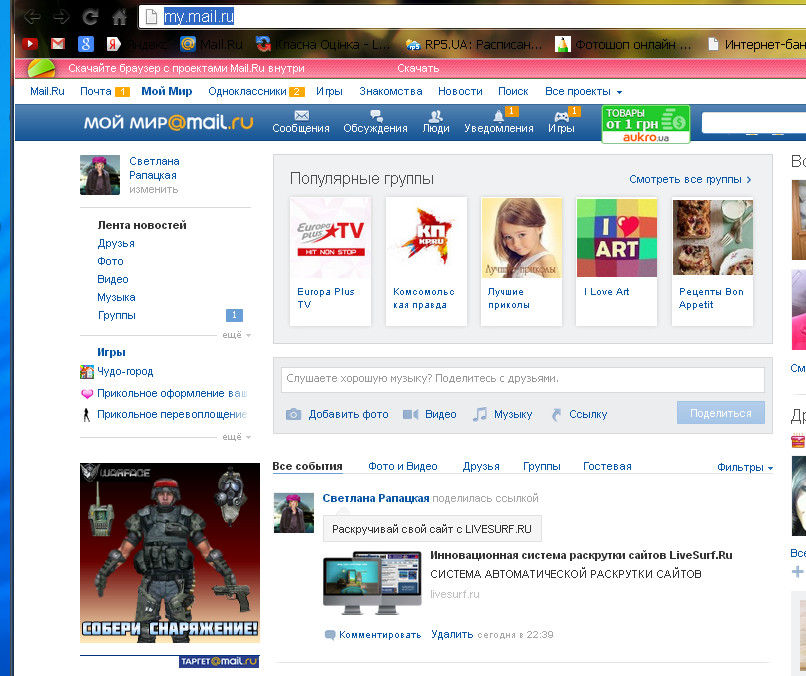The width and height of the screenshot is (806, 676).
Task: Open Новости in top navigation
Action: click(460, 92)
